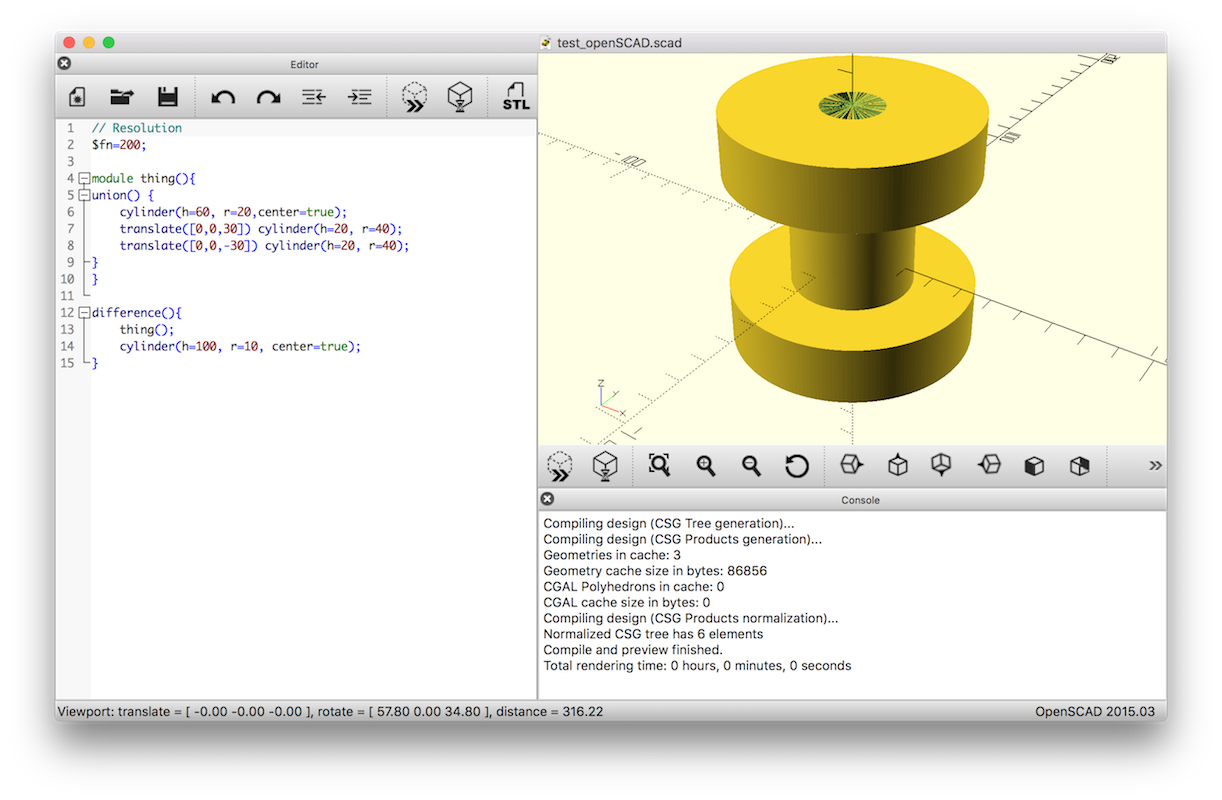1222x800 pixels.
Task: Click 'Geometry cache size in bytes: 86856' line
Action: pyautogui.click(x=655, y=571)
